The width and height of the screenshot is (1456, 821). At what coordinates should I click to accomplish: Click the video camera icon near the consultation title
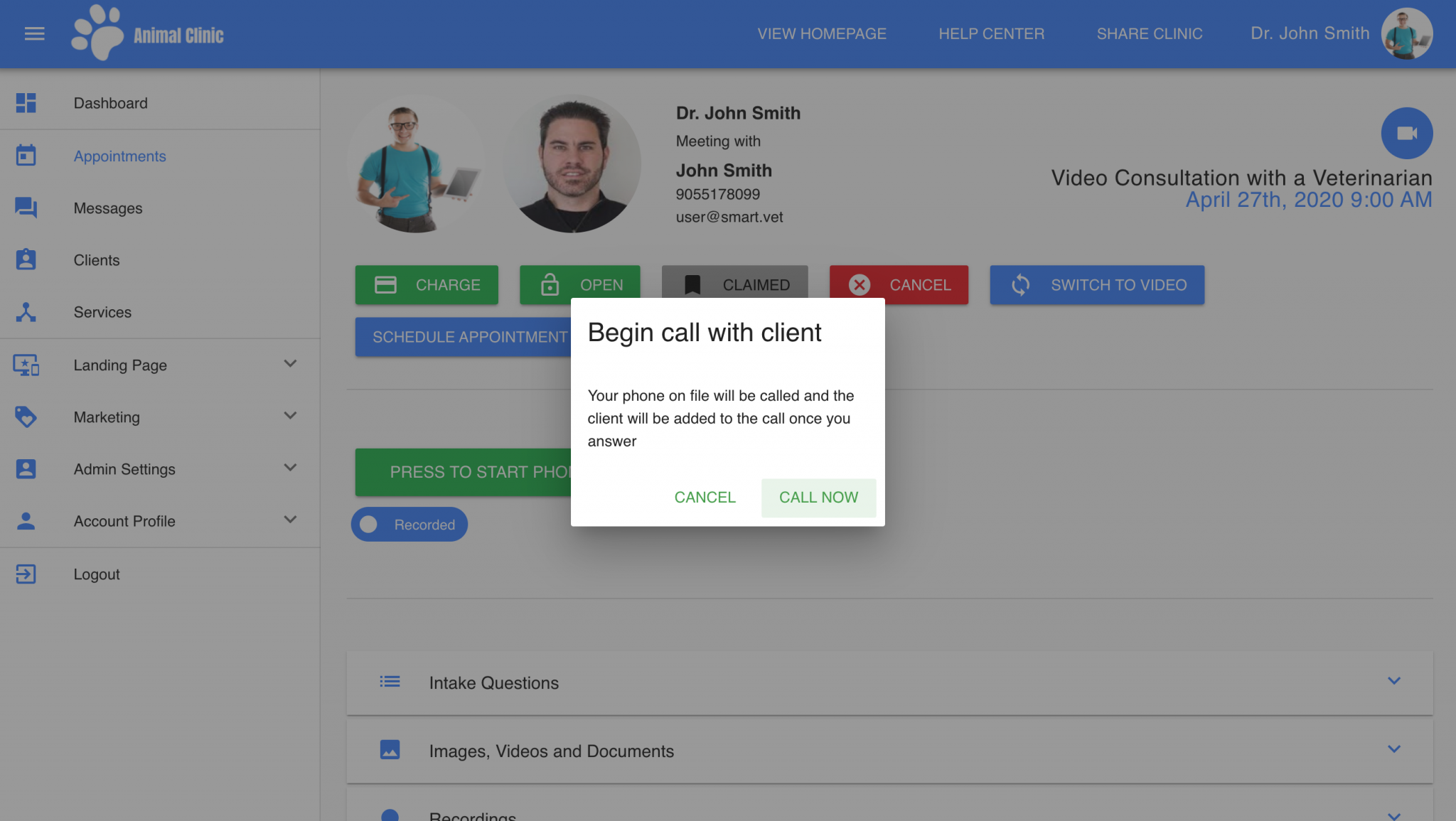pos(1407,133)
